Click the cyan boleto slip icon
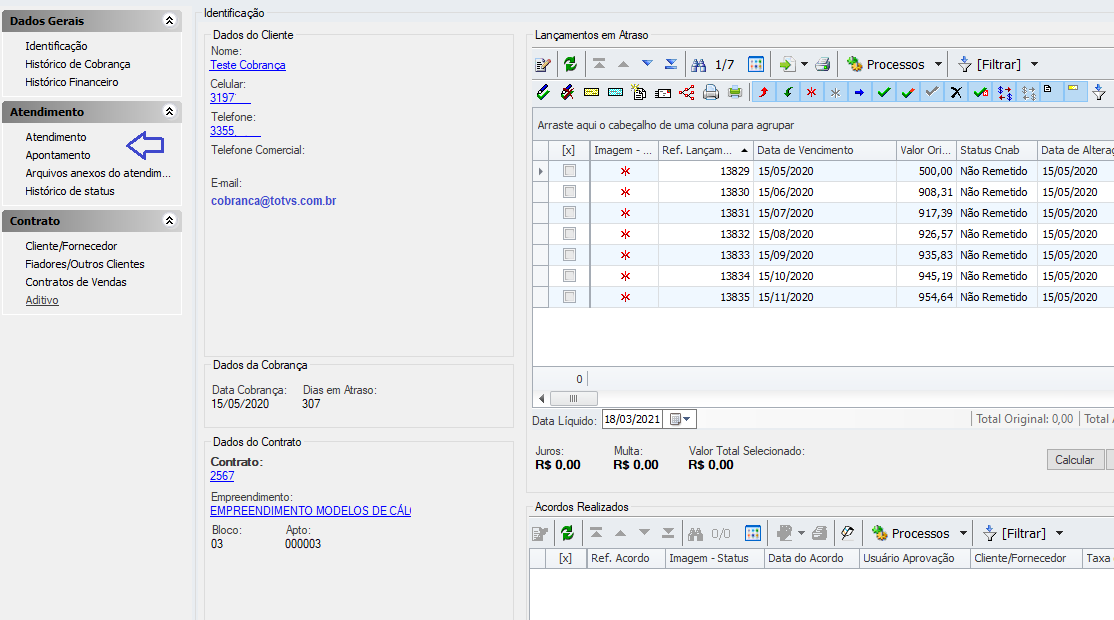1114x620 pixels. click(616, 92)
